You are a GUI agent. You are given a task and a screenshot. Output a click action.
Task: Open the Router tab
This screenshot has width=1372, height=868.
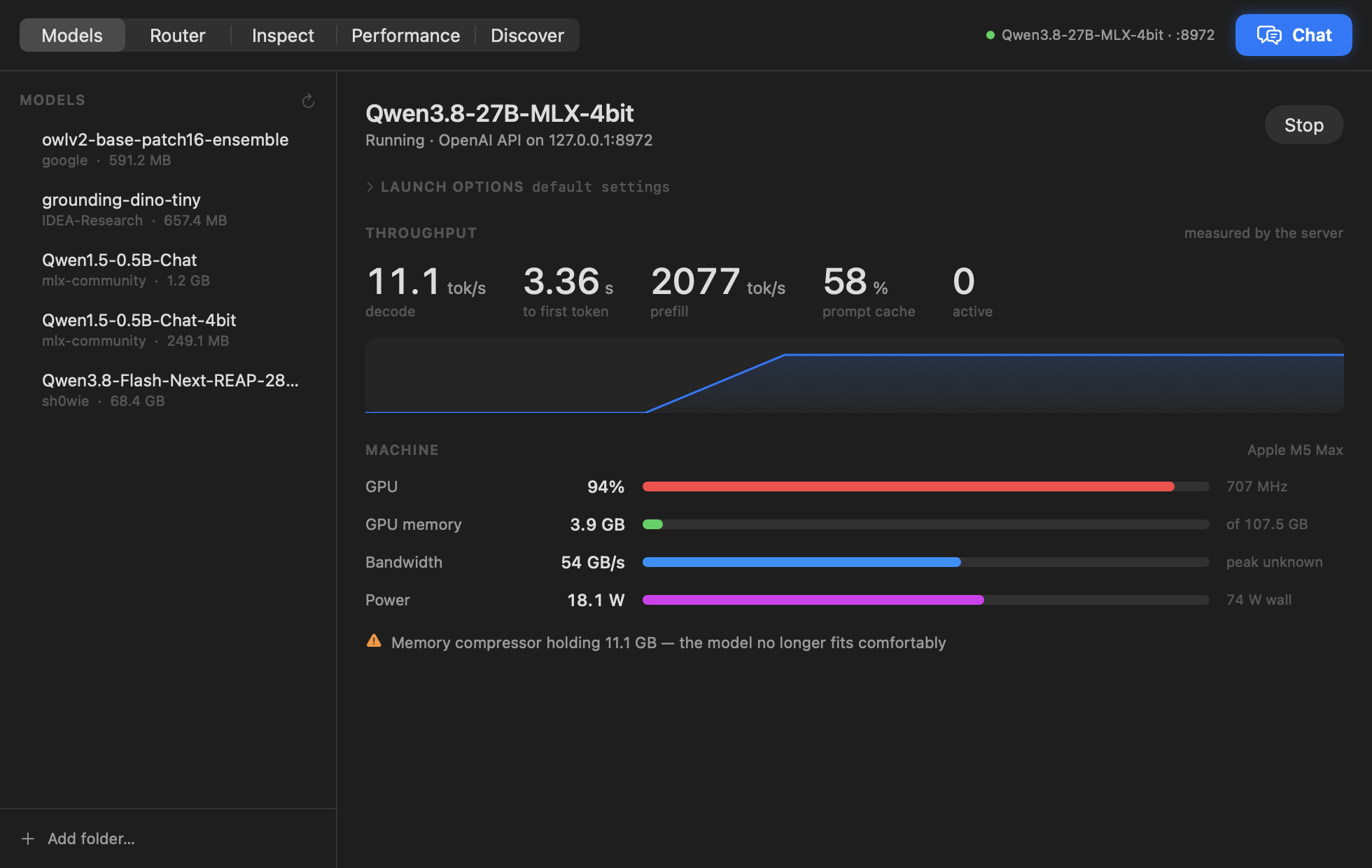click(x=178, y=35)
